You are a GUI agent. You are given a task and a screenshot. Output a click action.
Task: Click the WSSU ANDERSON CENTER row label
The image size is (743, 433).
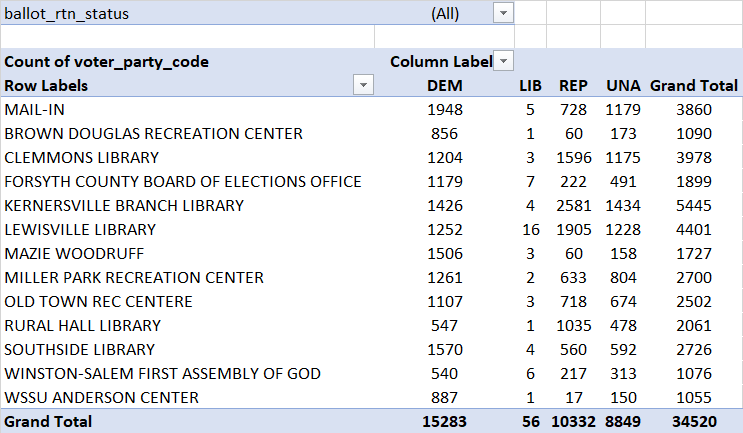point(100,397)
